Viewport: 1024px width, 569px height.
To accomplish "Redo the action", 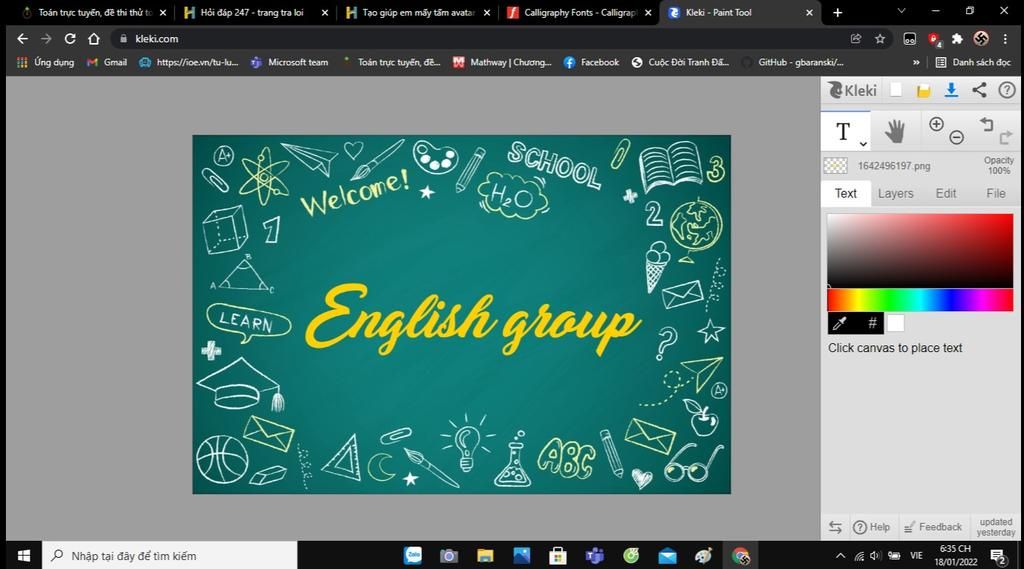I will point(1006,137).
